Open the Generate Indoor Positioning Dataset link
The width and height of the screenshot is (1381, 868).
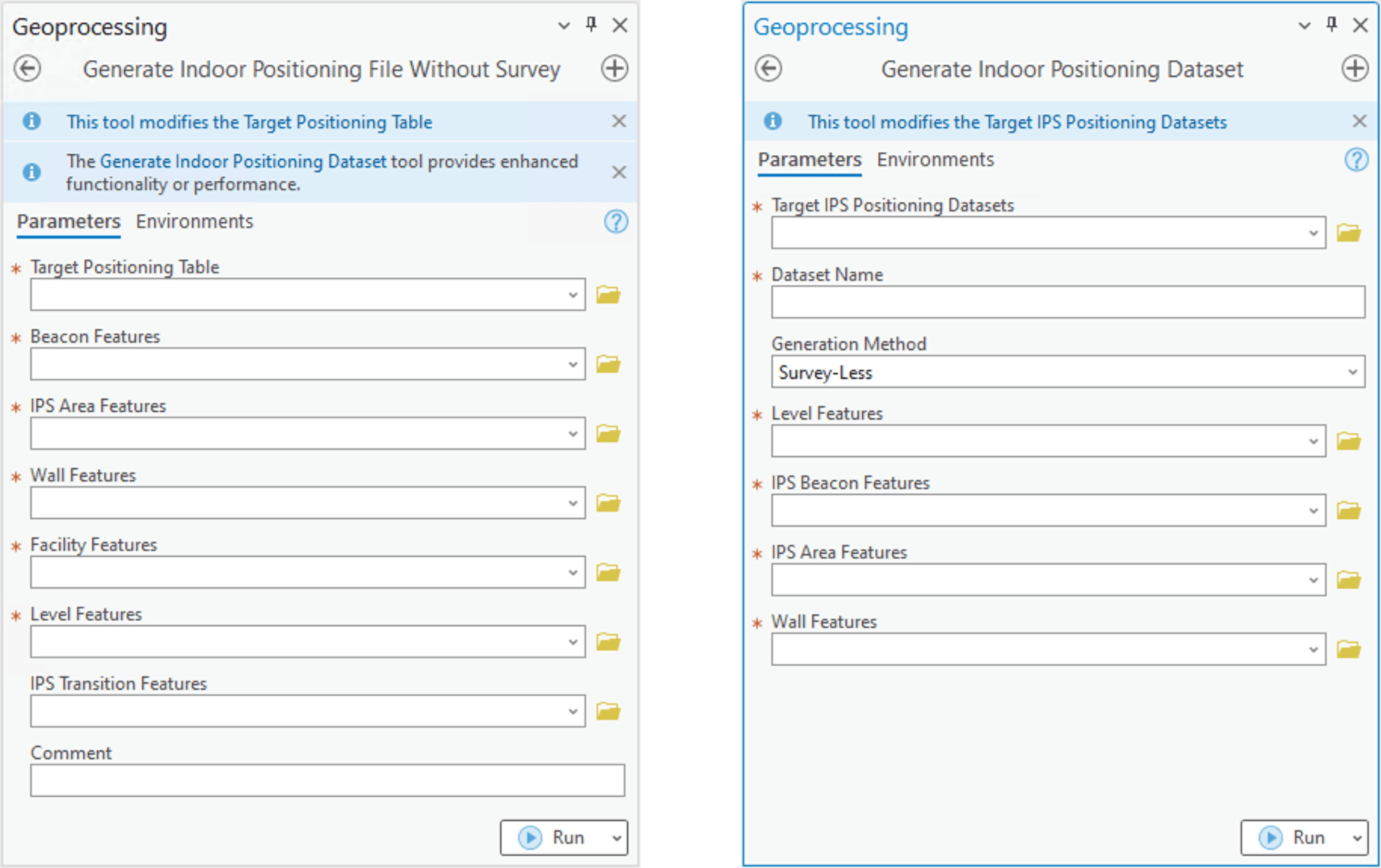[x=241, y=161]
